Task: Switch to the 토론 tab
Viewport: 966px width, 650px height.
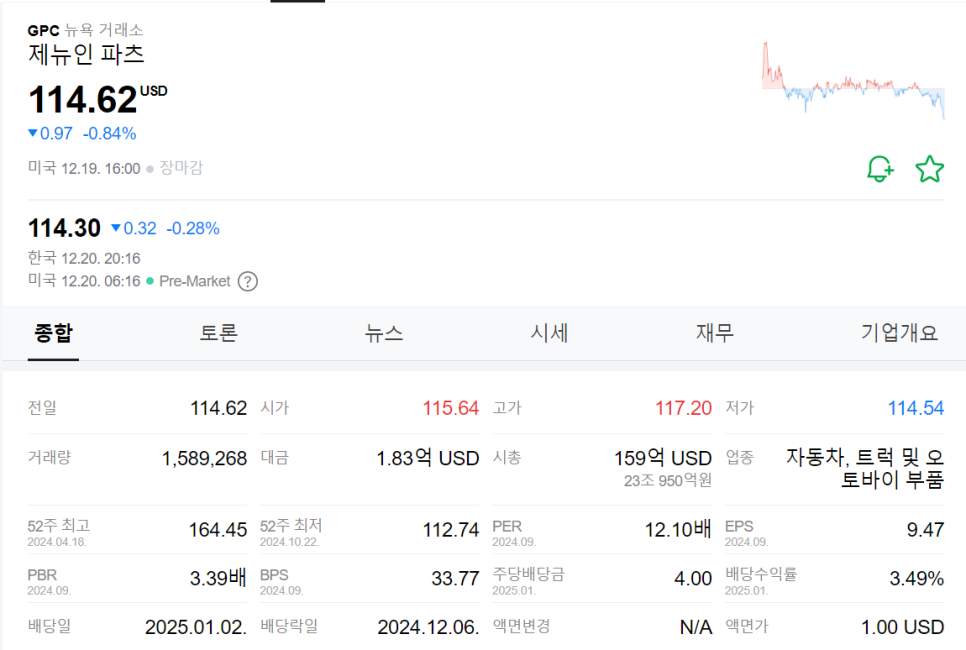Action: click(x=219, y=333)
